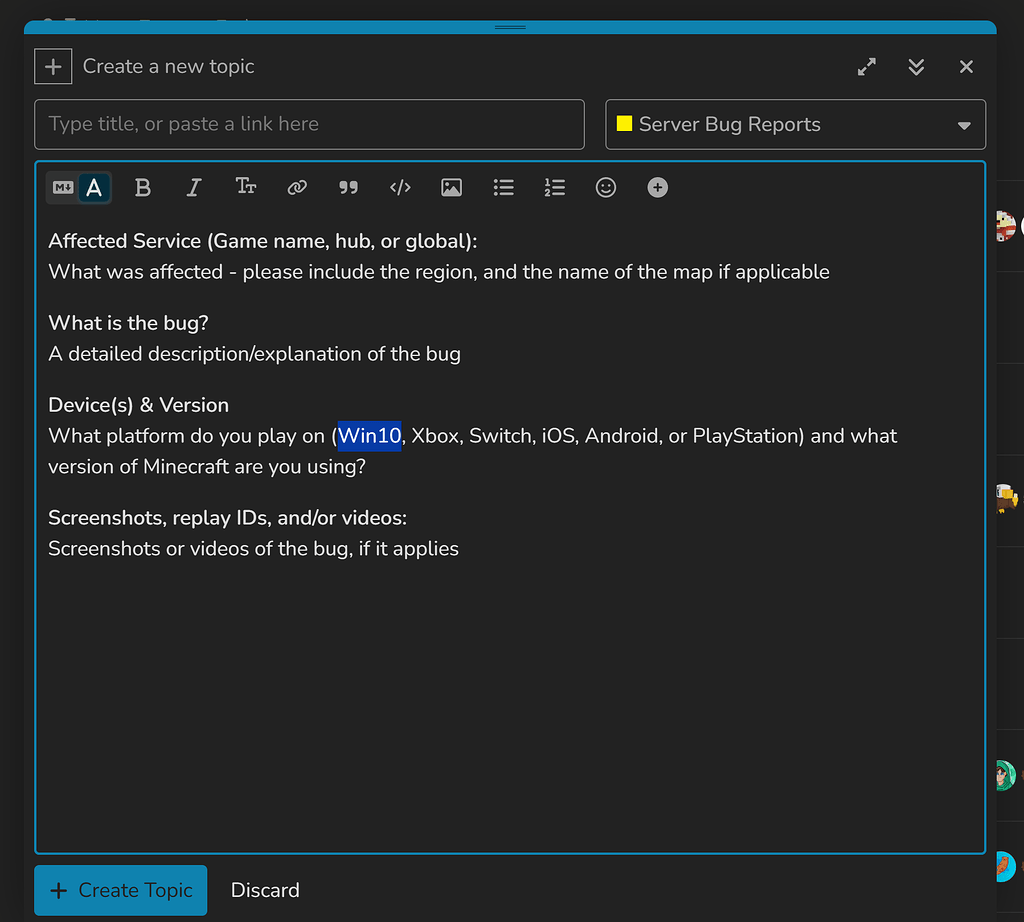Click empty area of the editor body
The height and width of the screenshot is (922, 1024).
[509, 705]
